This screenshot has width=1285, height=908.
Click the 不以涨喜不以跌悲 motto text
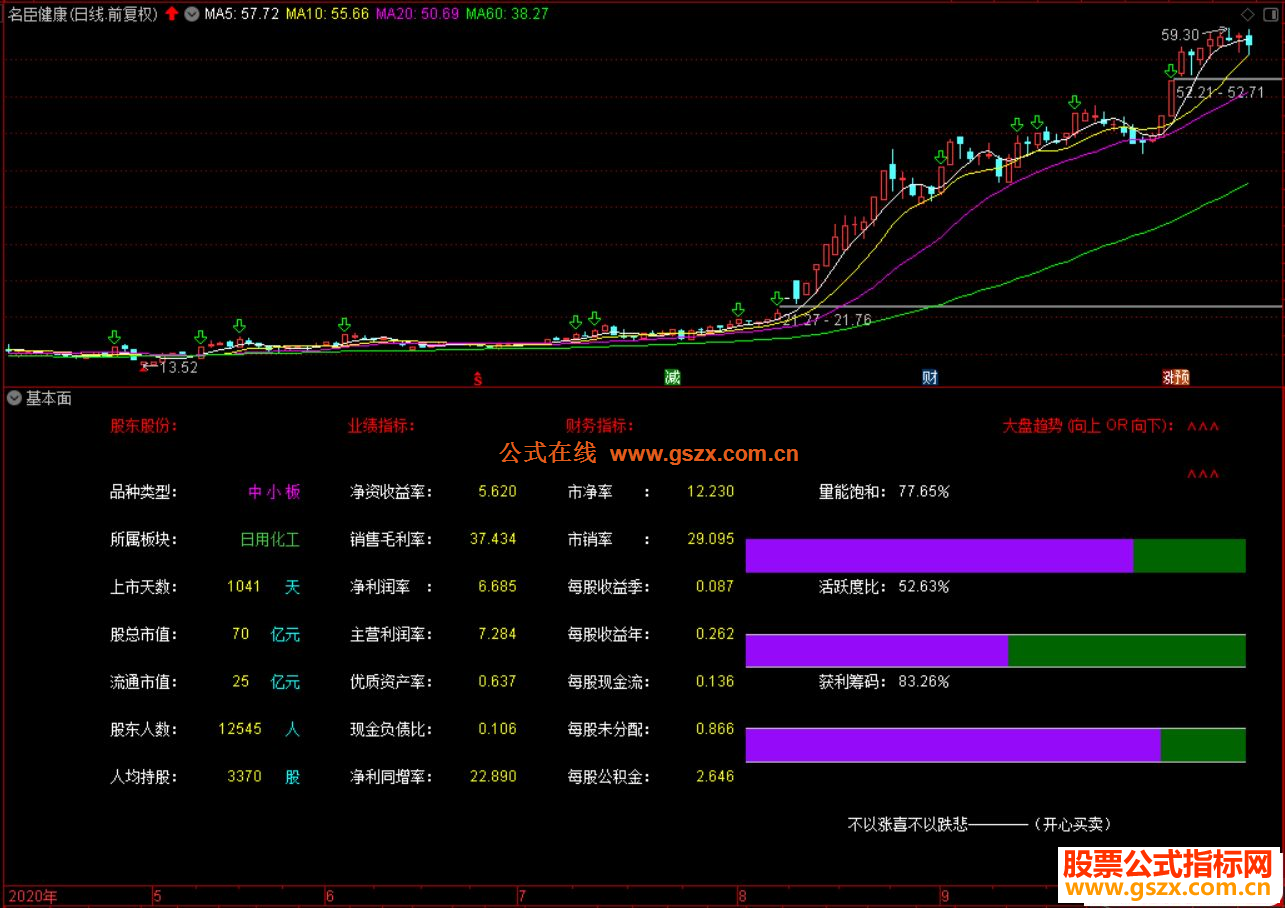(908, 825)
